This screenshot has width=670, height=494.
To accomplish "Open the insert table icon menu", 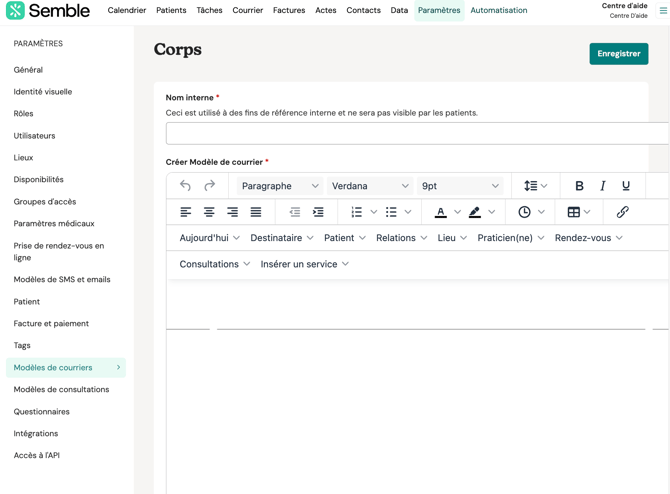I will (x=574, y=212).
